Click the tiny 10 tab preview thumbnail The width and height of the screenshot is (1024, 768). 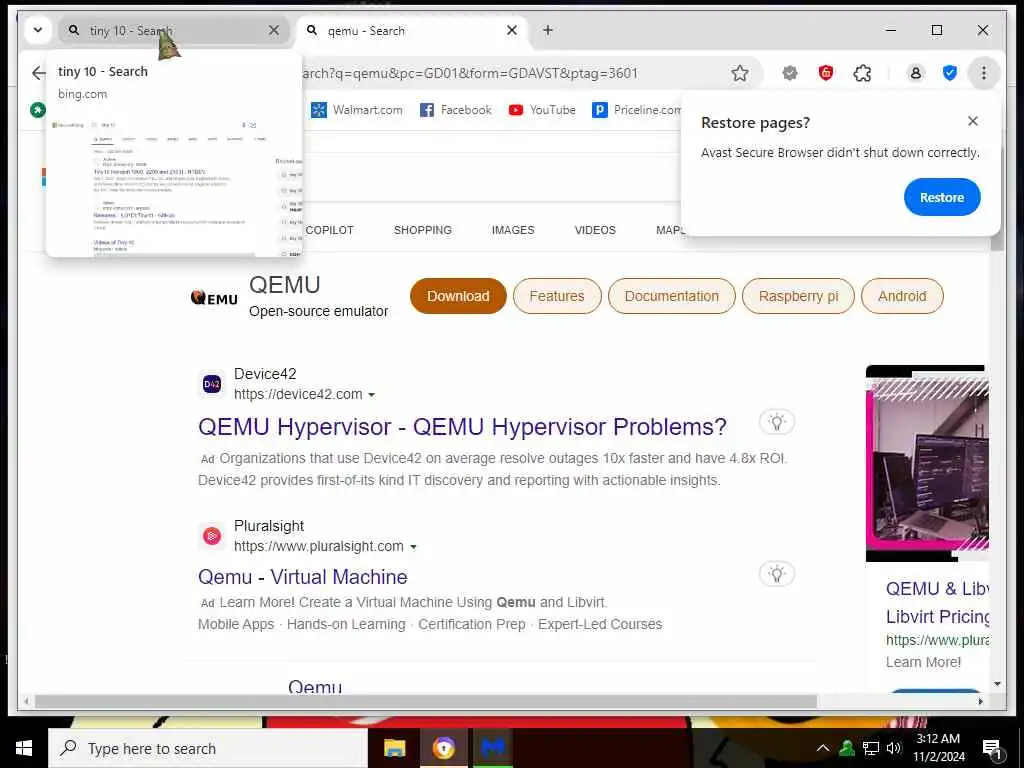pyautogui.click(x=175, y=186)
